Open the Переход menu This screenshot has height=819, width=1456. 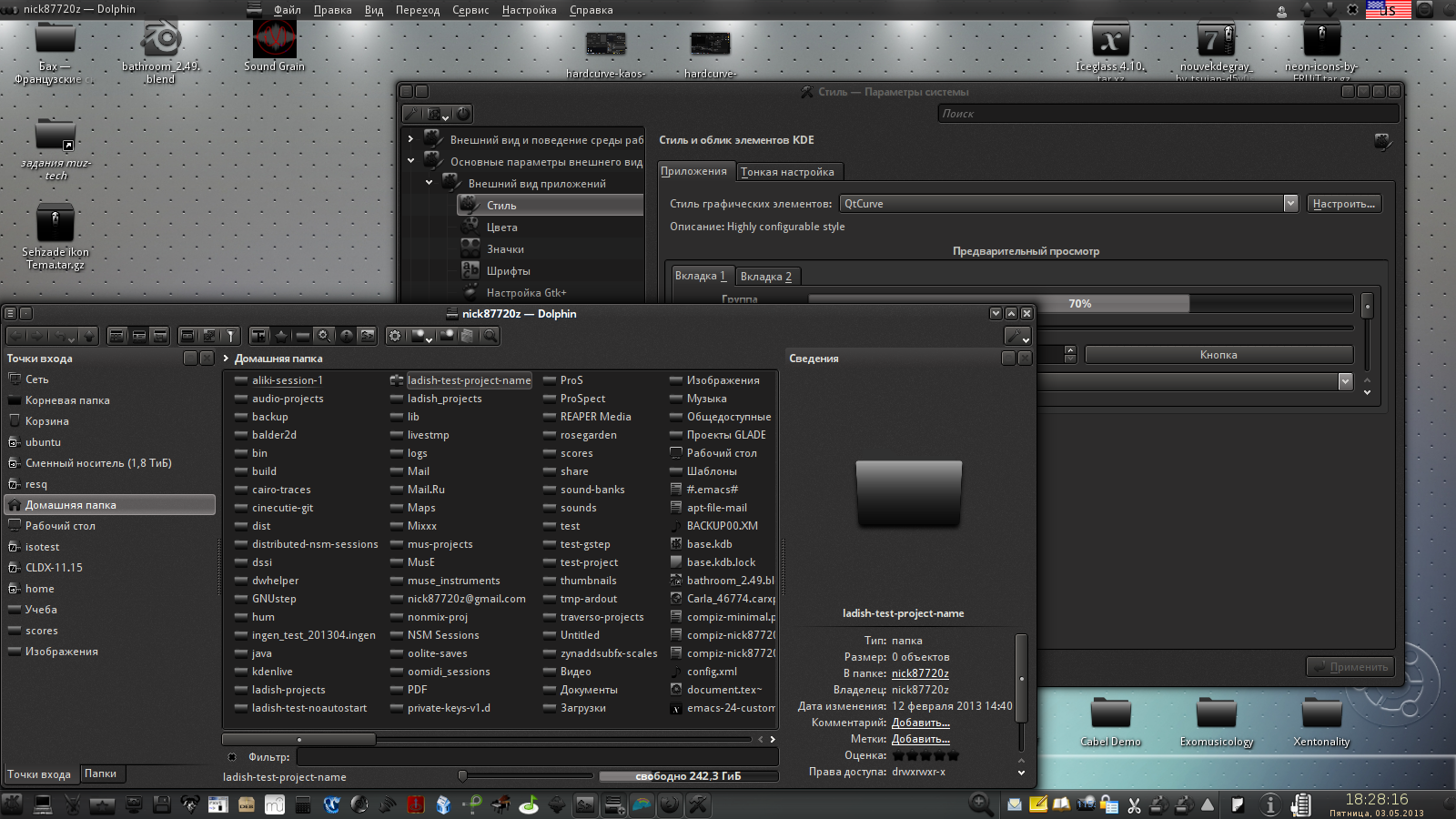pos(418,10)
